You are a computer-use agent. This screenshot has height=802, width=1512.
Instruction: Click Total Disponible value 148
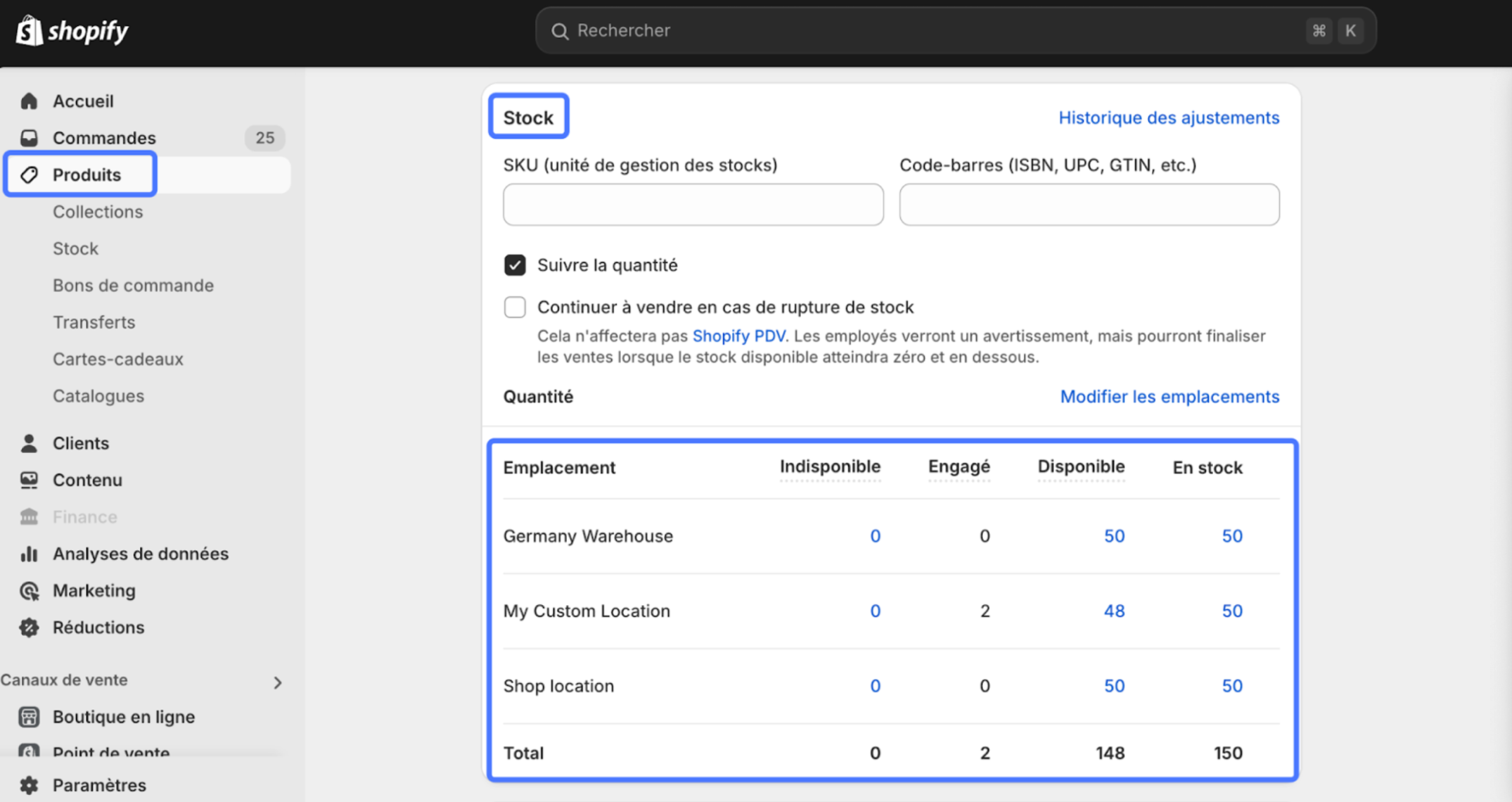pyautogui.click(x=1110, y=753)
